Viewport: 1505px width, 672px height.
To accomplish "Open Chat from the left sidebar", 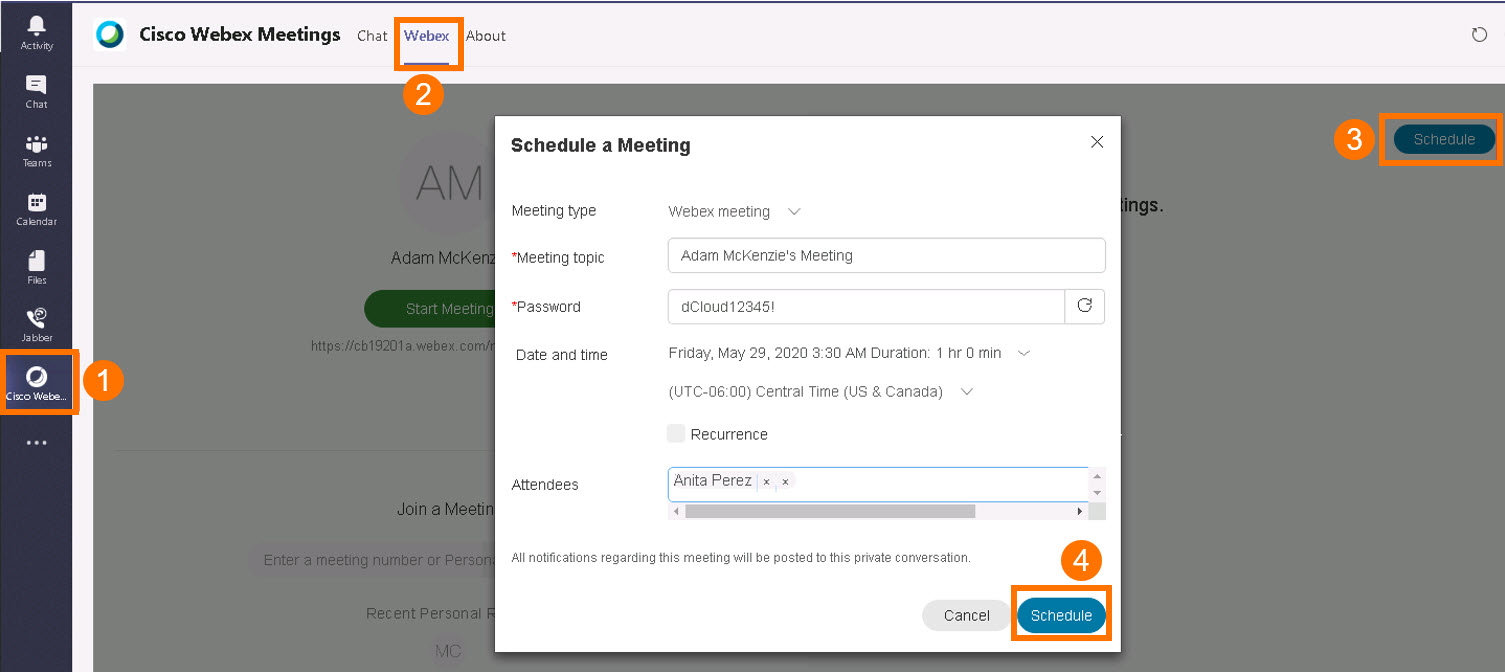I will click(x=36, y=91).
